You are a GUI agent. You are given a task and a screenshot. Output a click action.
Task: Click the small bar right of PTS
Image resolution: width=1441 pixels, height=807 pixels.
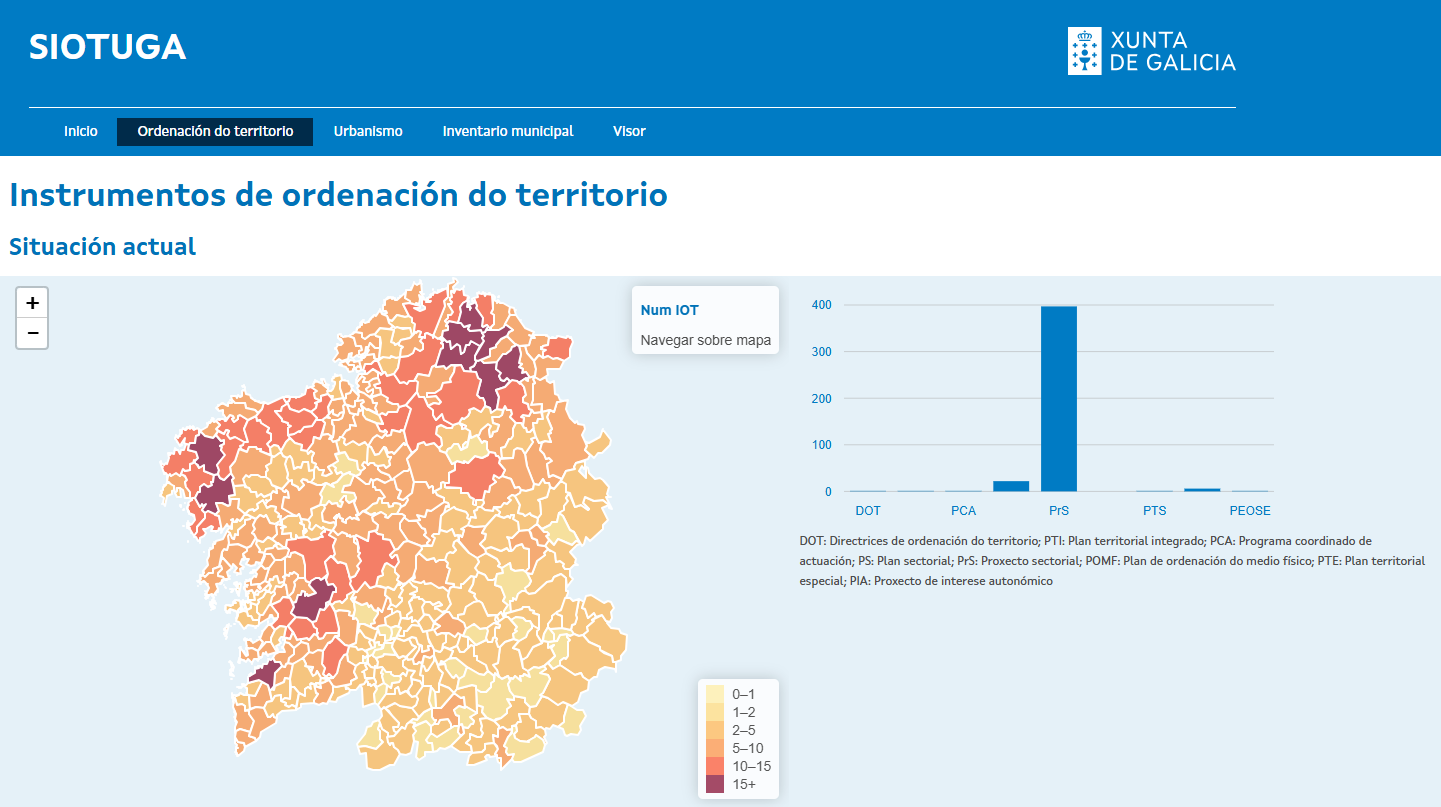coord(1202,489)
